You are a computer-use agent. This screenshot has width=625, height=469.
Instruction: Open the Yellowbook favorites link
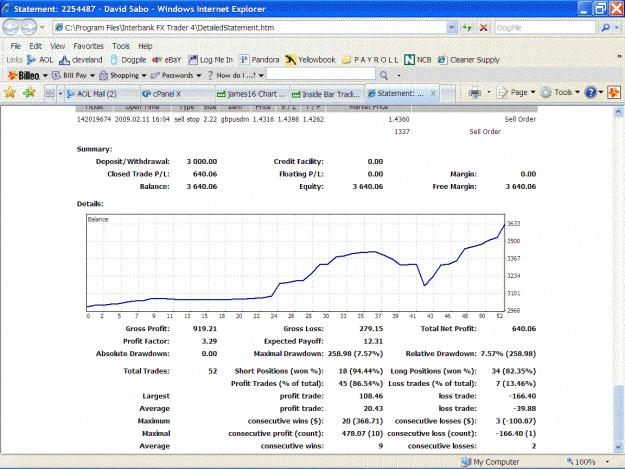pyautogui.click(x=311, y=60)
